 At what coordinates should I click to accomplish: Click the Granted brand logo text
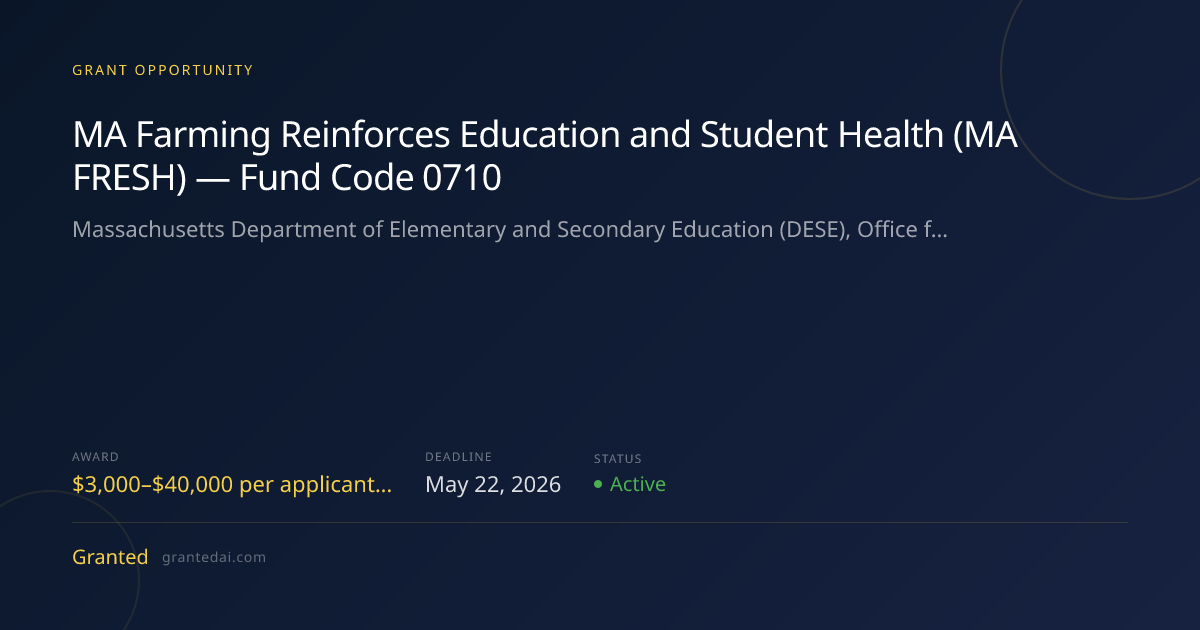[x=110, y=557]
